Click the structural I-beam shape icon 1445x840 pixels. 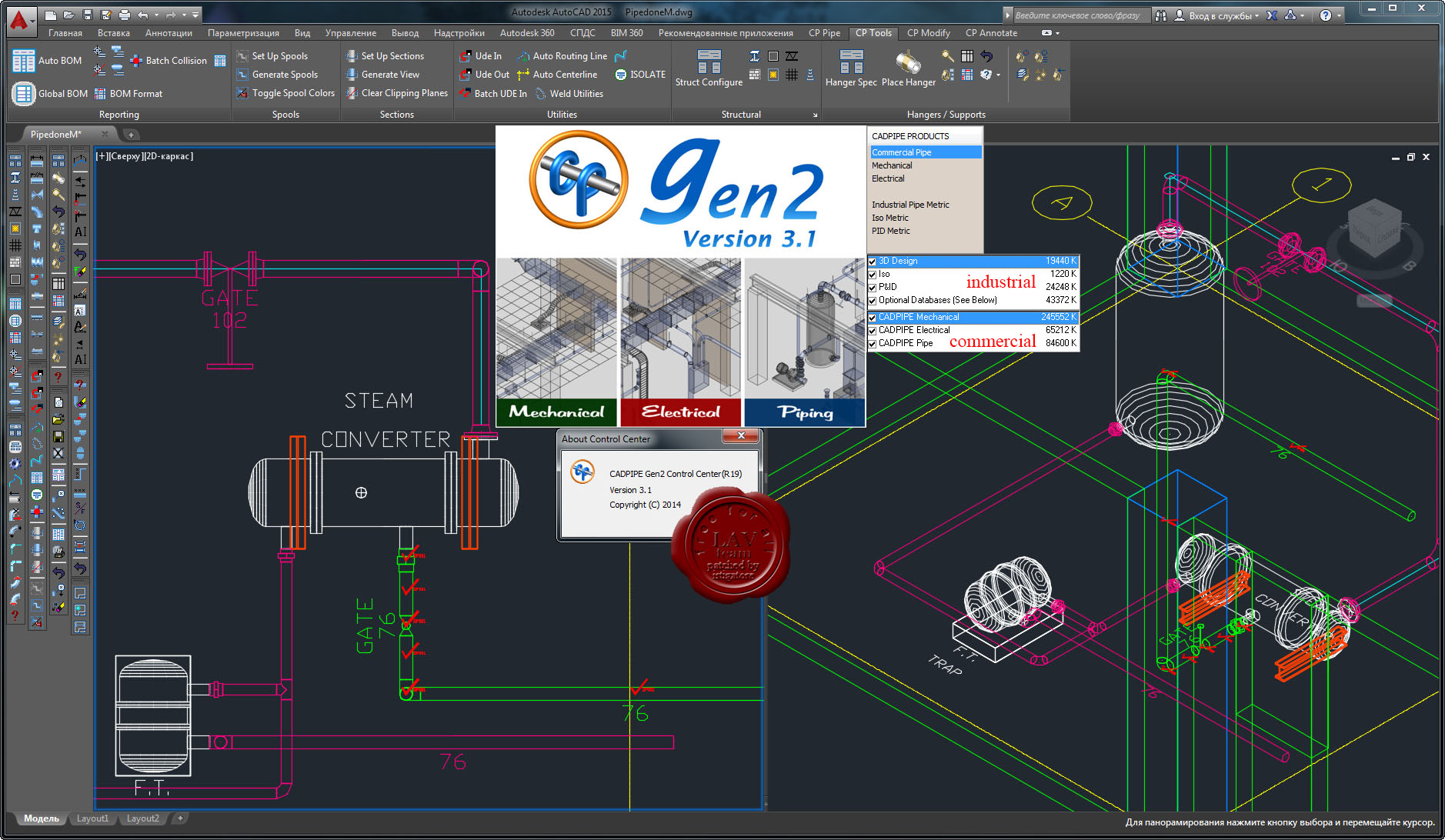pyautogui.click(x=755, y=56)
